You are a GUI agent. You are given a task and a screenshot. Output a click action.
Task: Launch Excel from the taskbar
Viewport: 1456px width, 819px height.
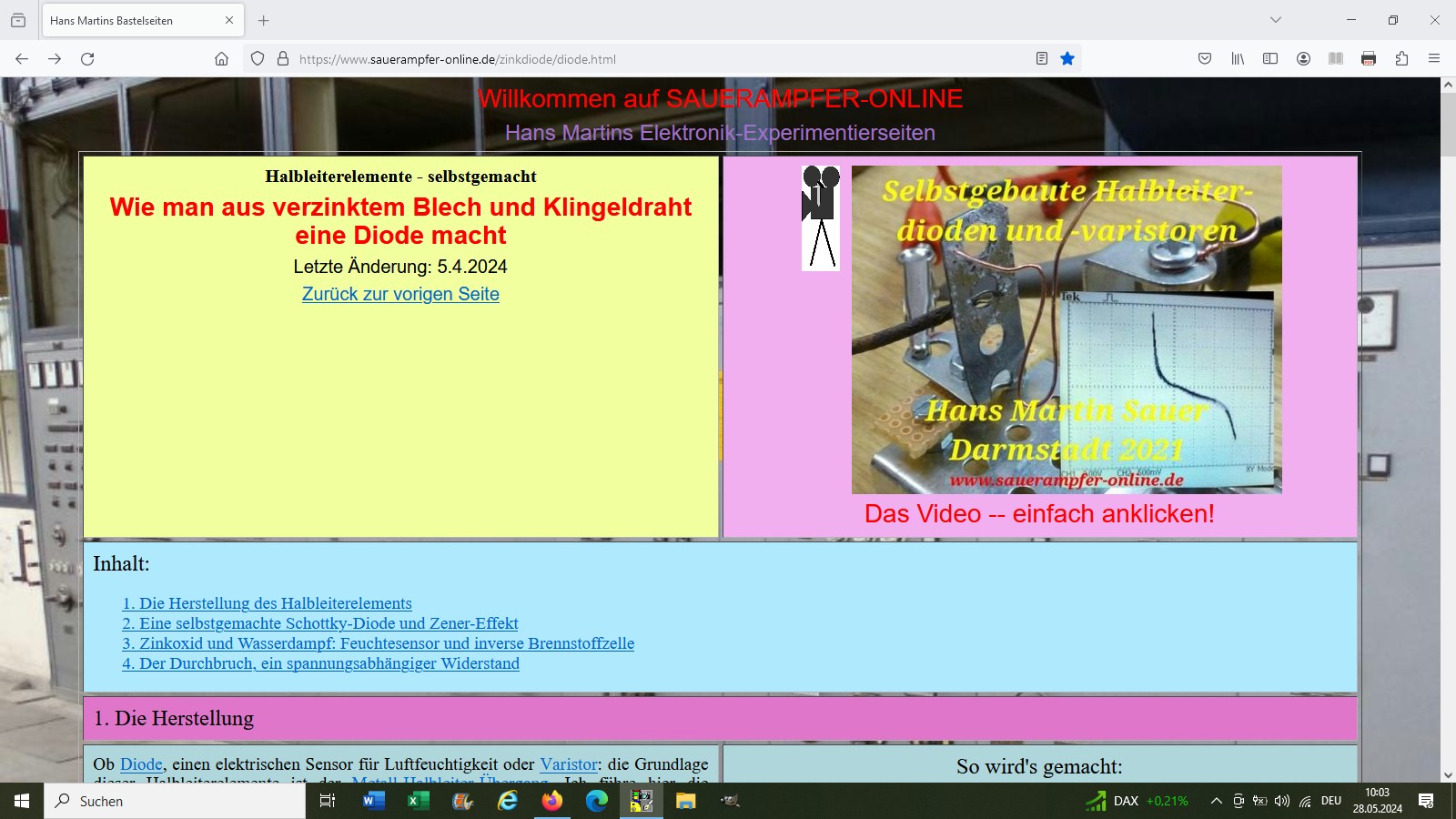click(418, 801)
